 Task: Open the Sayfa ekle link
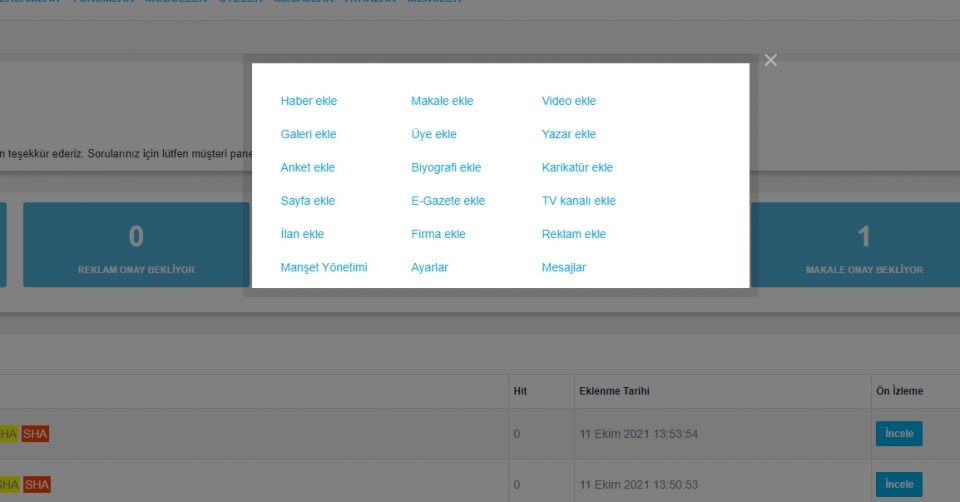[x=308, y=201]
